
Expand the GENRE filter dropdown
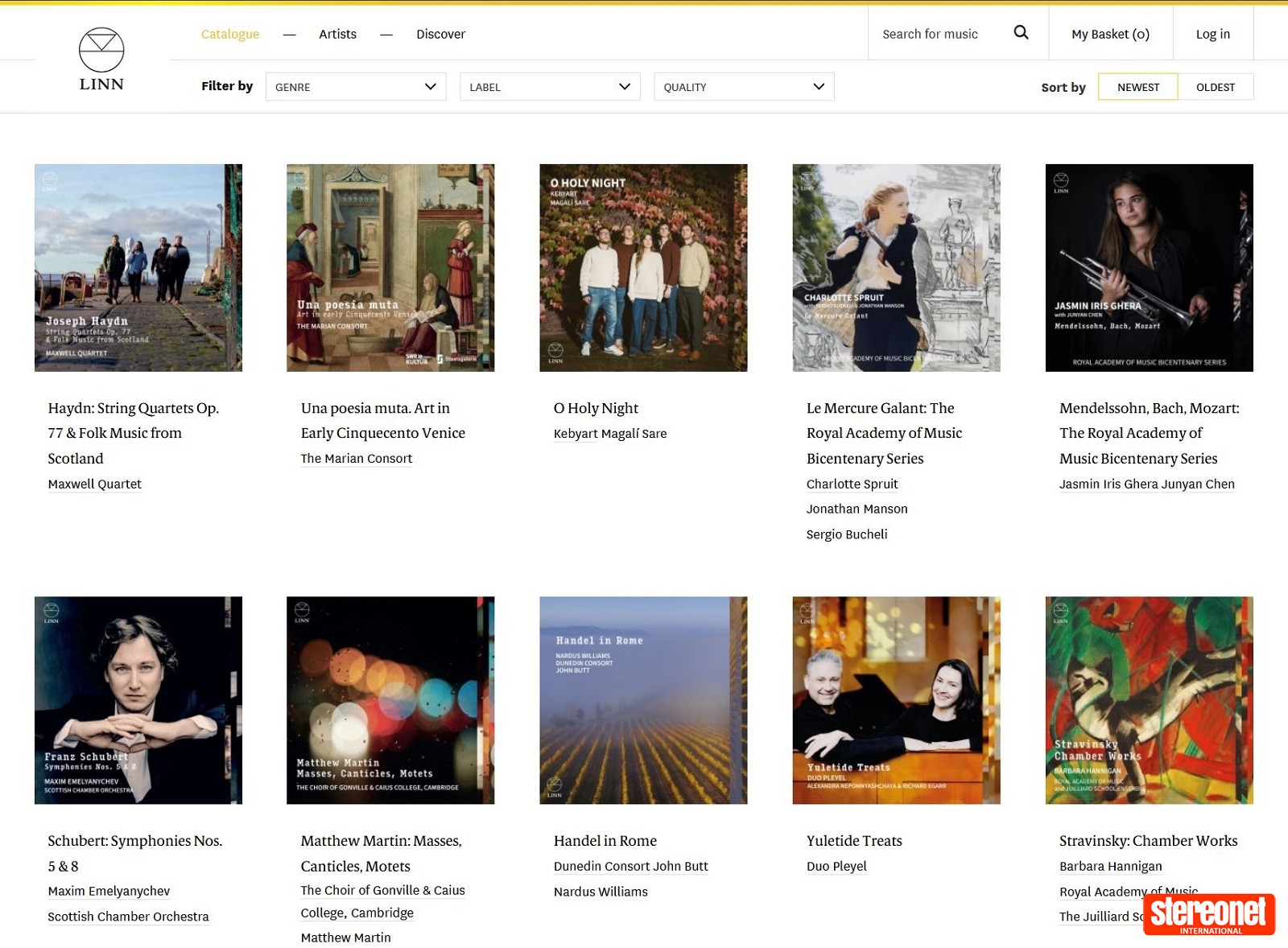(x=355, y=87)
